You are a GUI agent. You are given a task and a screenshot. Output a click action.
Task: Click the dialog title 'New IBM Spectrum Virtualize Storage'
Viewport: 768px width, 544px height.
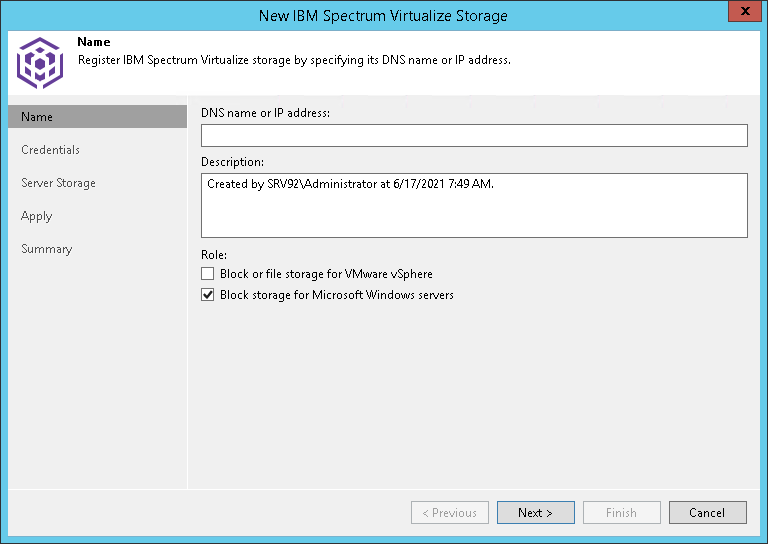tap(383, 16)
